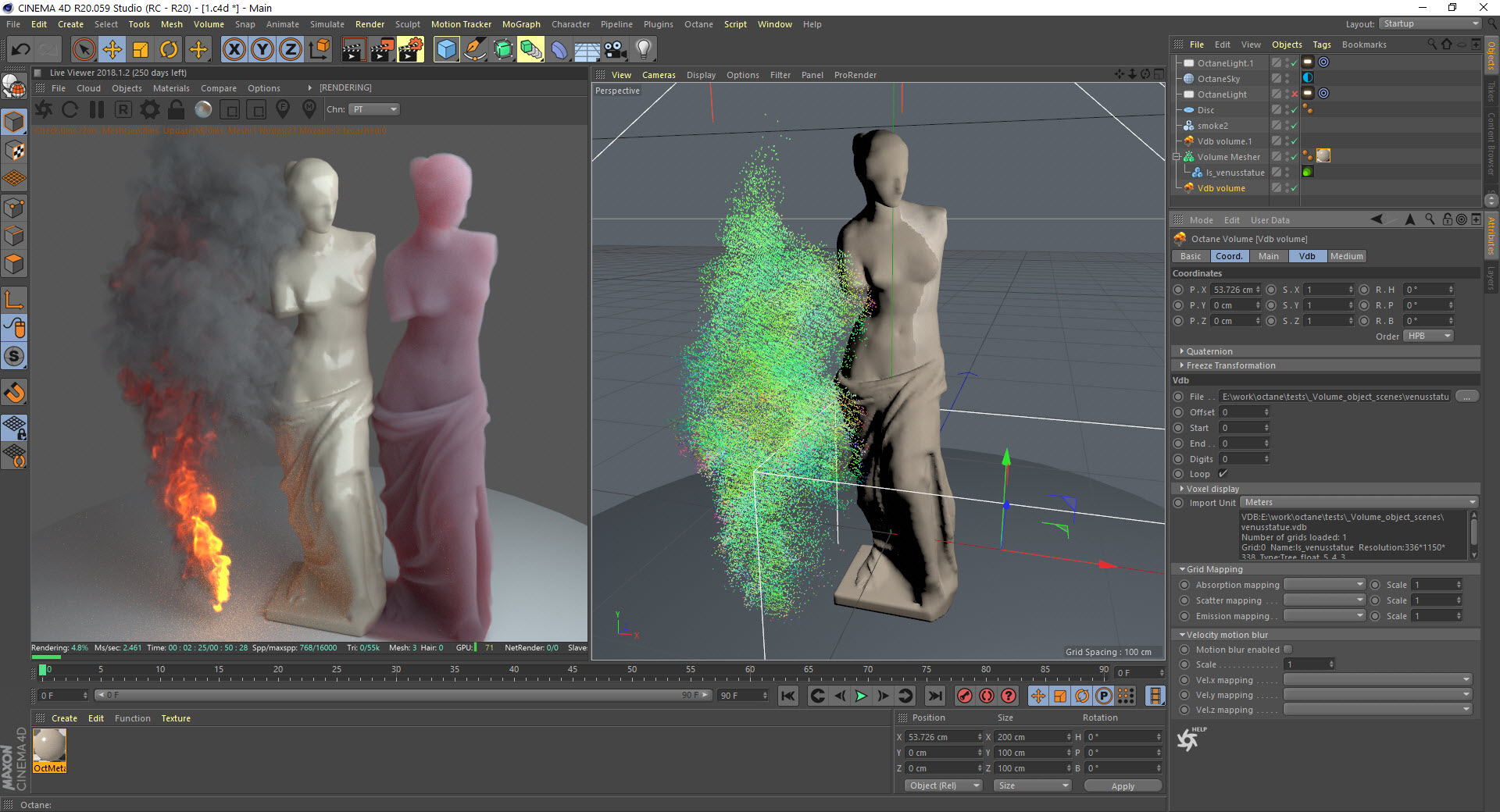Play the animation forwards
The image size is (1500, 812).
[861, 696]
